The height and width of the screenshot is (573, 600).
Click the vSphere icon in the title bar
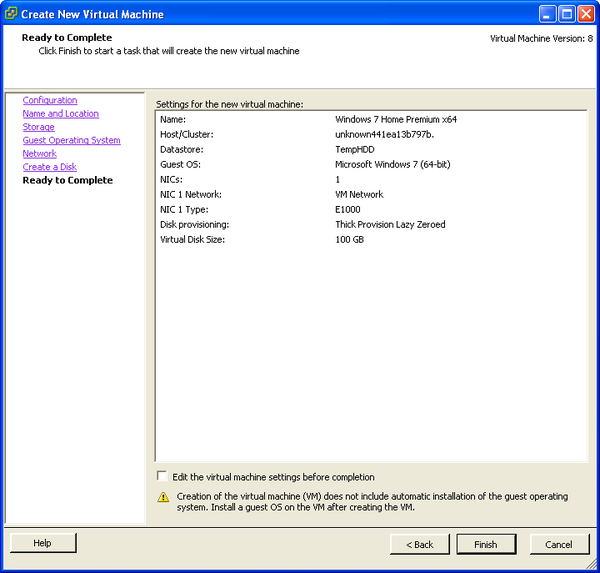pyautogui.click(x=11, y=14)
